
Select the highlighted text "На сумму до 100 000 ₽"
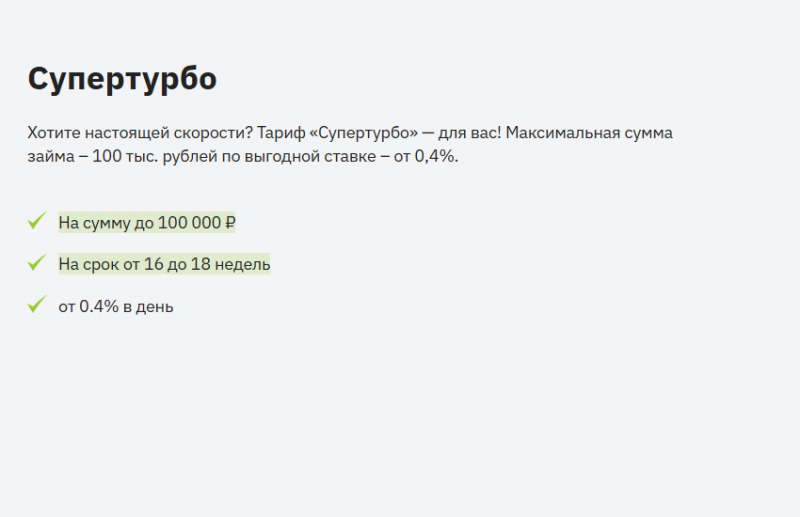tap(146, 223)
